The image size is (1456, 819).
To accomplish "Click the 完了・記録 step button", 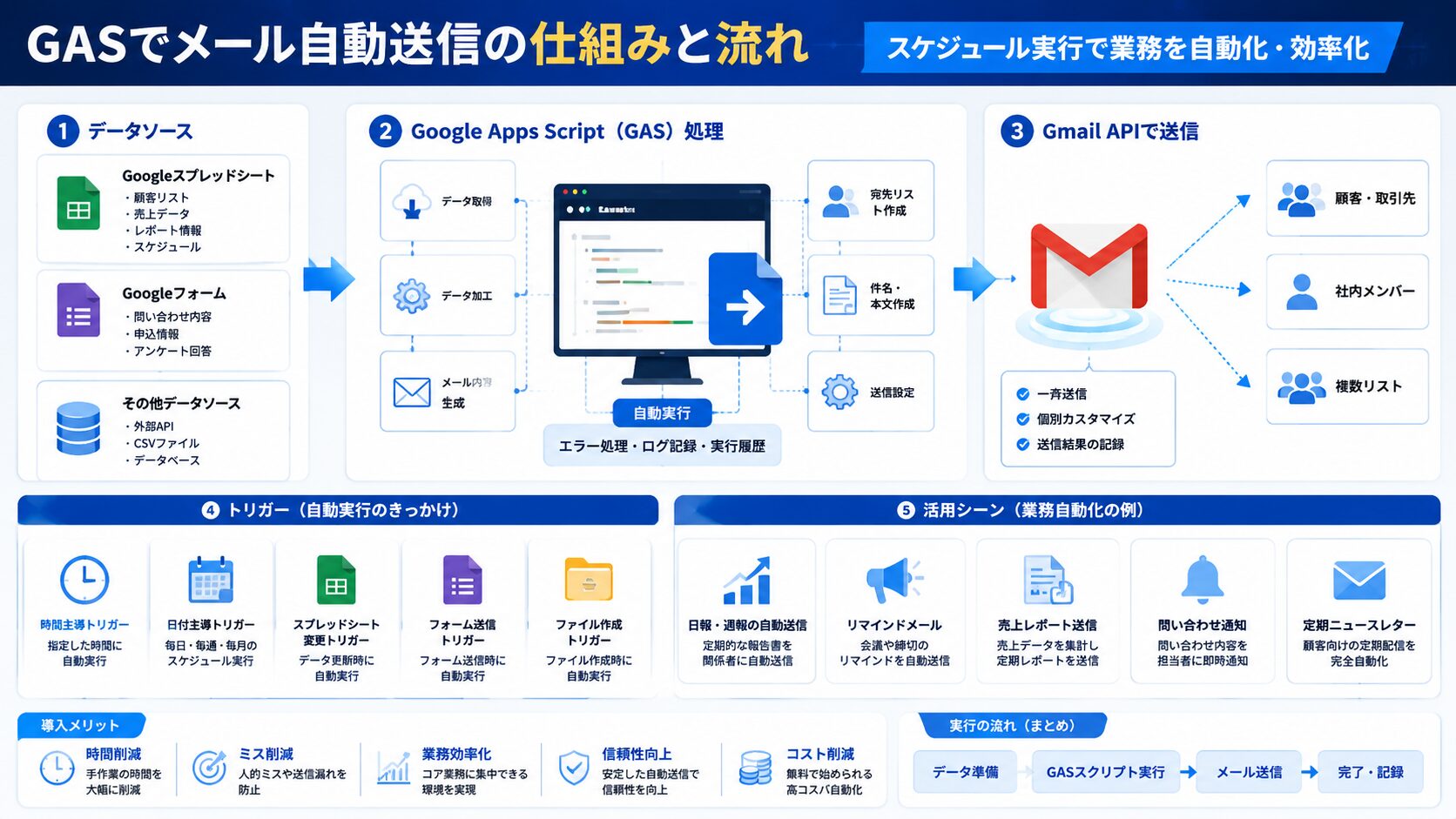I will pyautogui.click(x=1371, y=772).
